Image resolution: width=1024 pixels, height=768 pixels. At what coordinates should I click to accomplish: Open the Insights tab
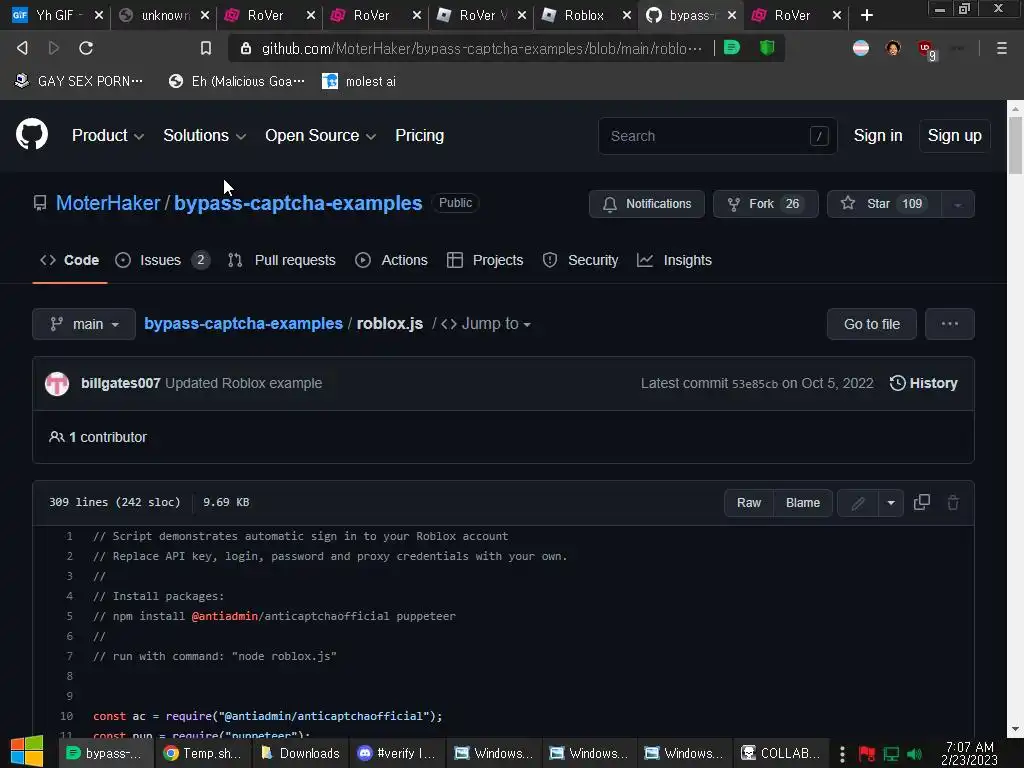tap(674, 260)
